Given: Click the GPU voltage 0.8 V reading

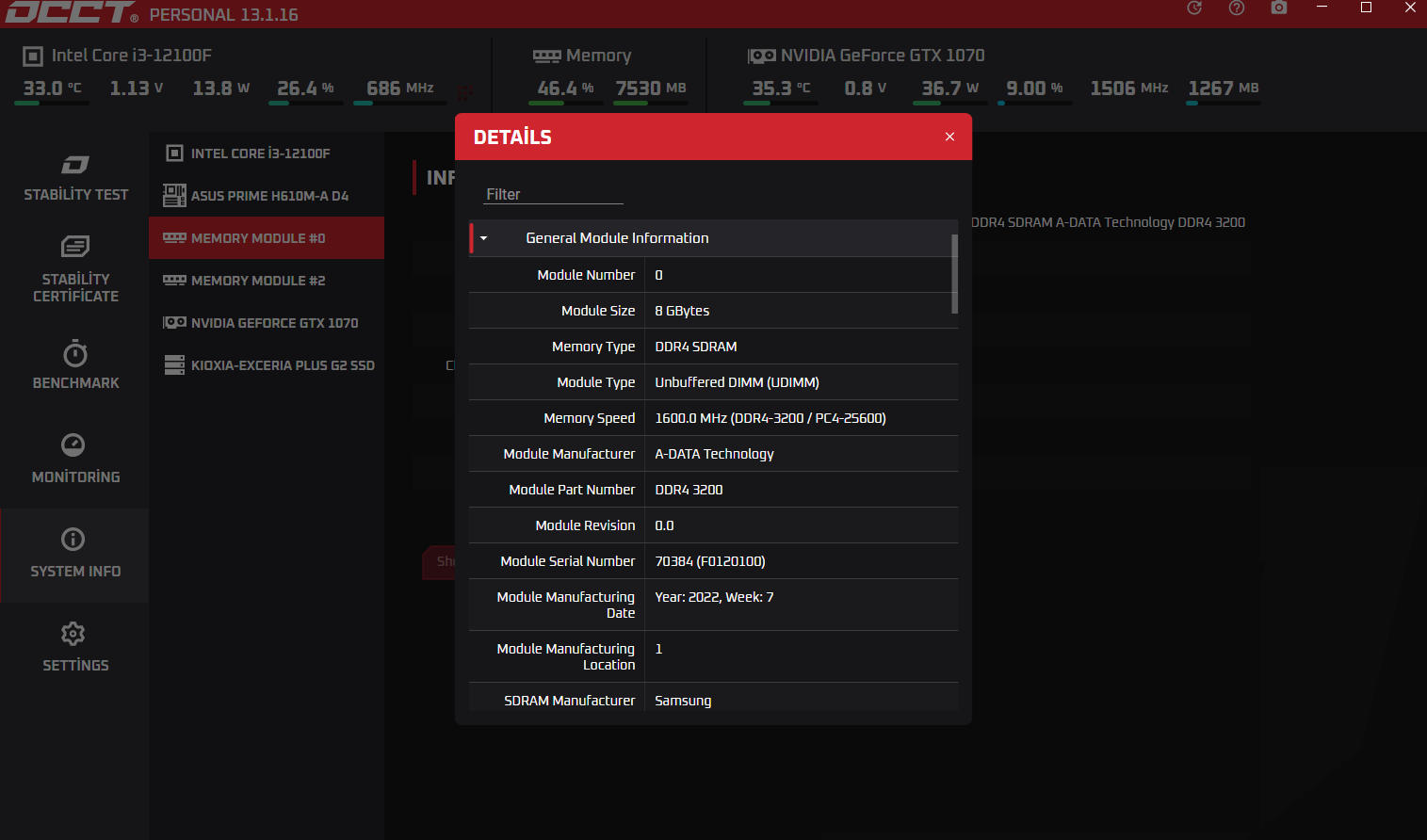Looking at the screenshot, I should click(x=865, y=89).
